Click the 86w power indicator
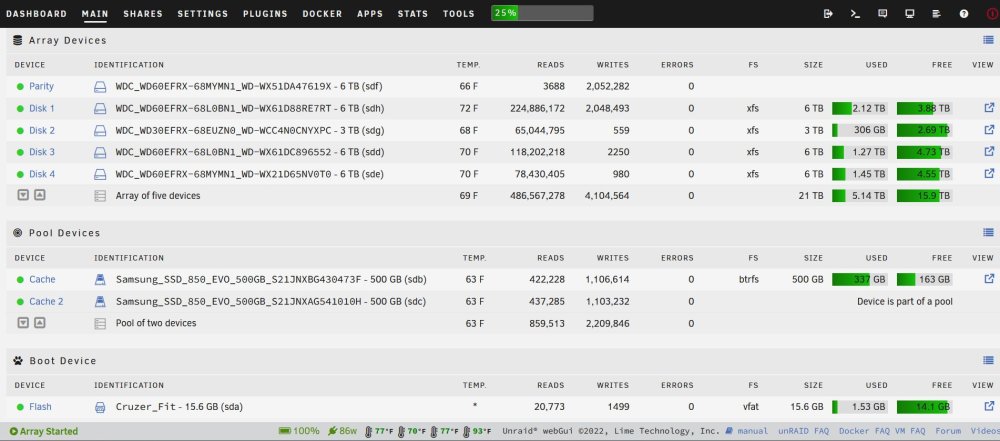1000x441 pixels. coord(342,431)
